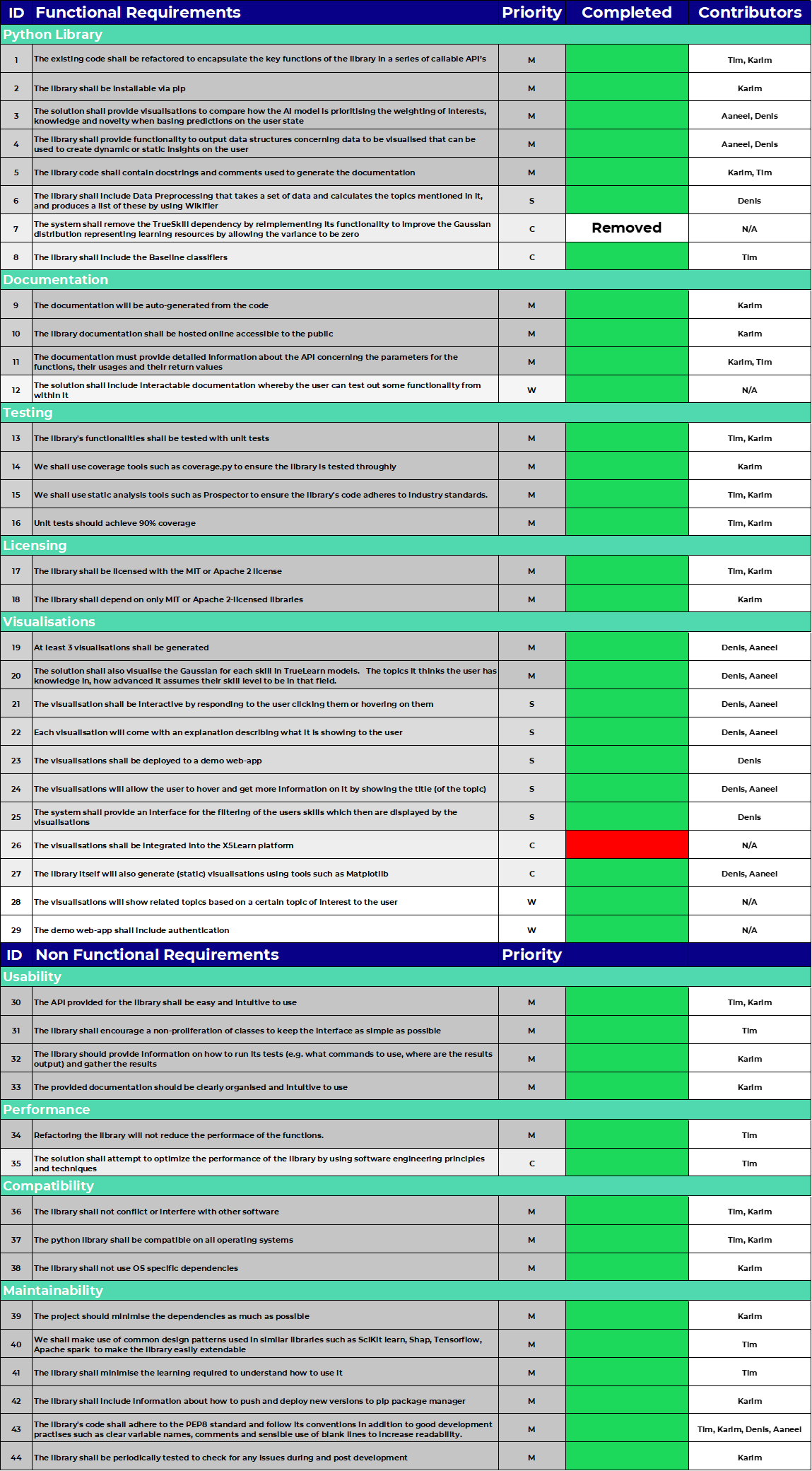This screenshot has width=812, height=1471.
Task: Select the top 'Priority' column header
Action: (x=532, y=13)
